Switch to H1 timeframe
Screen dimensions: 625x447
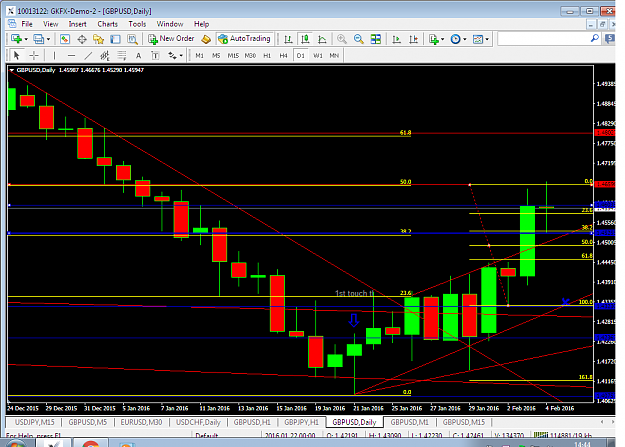coord(267,55)
